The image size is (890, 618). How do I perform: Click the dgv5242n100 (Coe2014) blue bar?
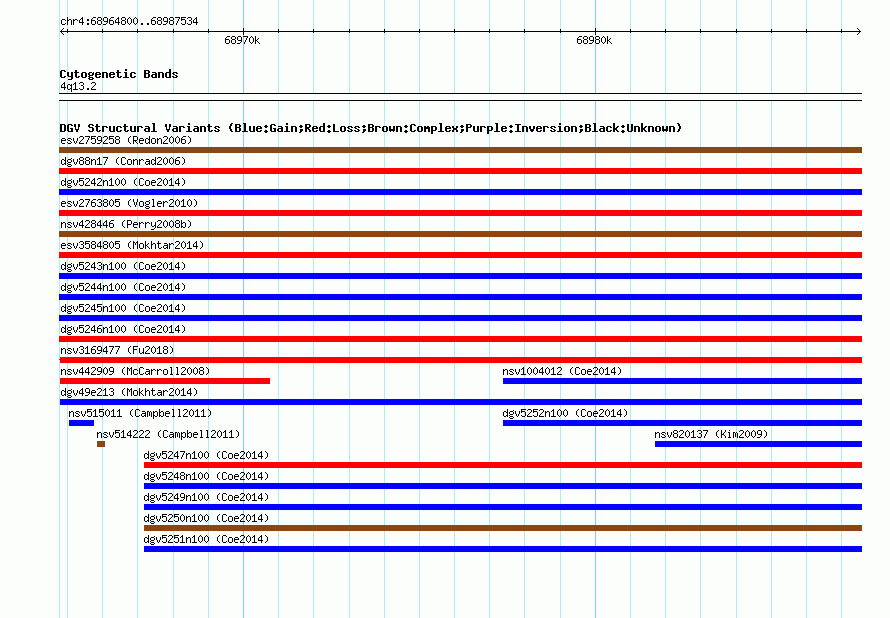coord(460,192)
